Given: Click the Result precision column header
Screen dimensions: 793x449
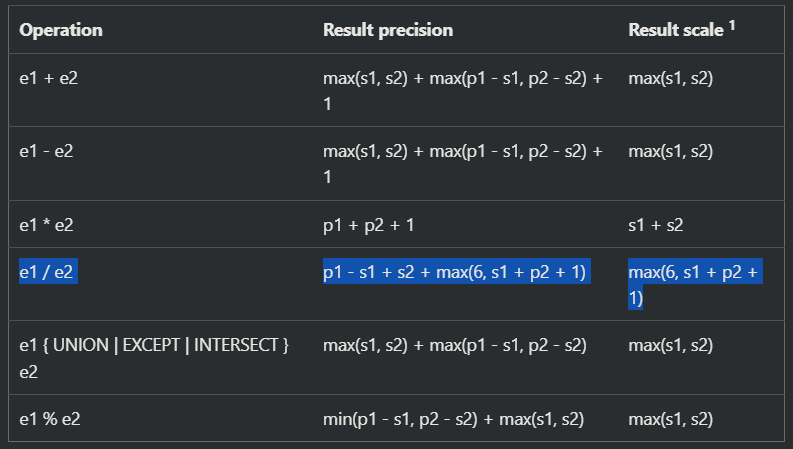Looking at the screenshot, I should [388, 30].
